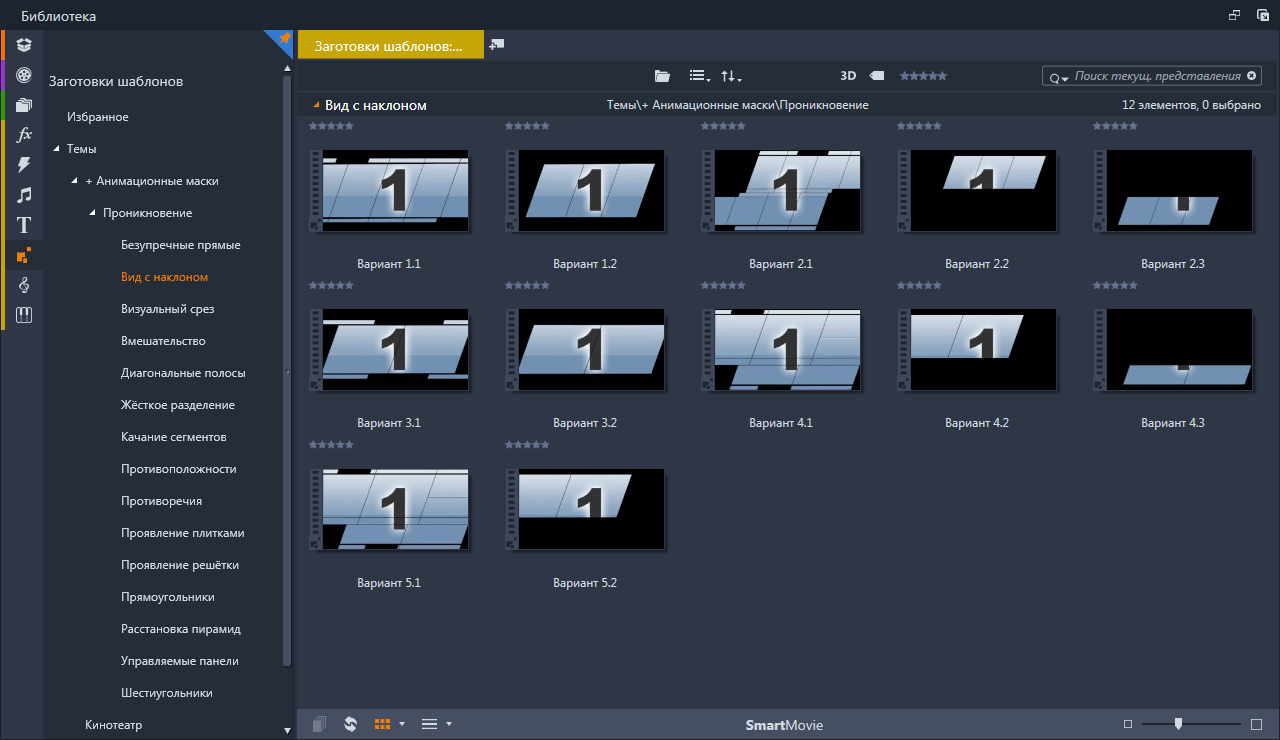Collapse the Проникновение node
Viewport: 1280px width, 740px height.
92,213
